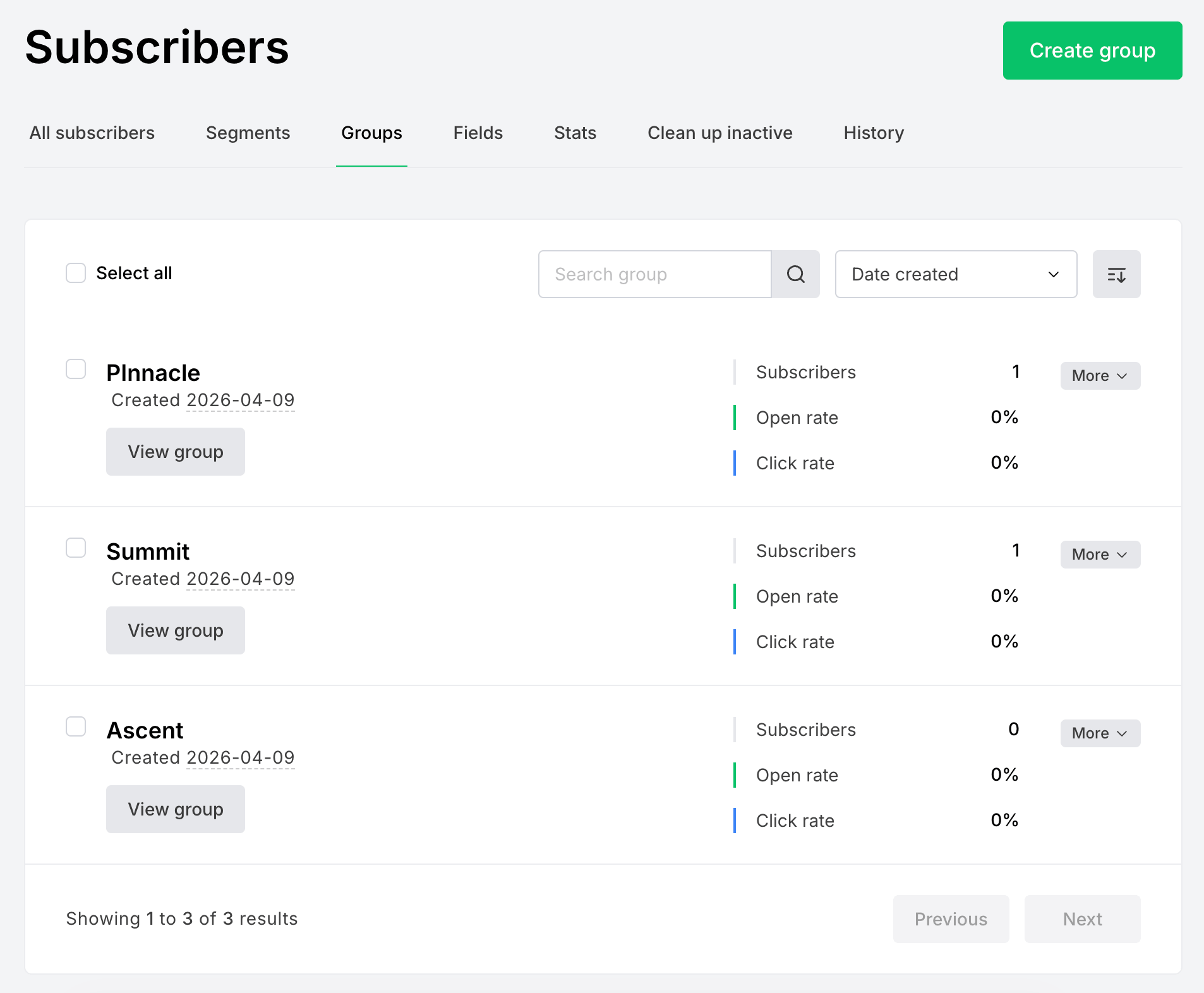
Task: Tick the Summit group checkbox
Action: pyautogui.click(x=76, y=548)
